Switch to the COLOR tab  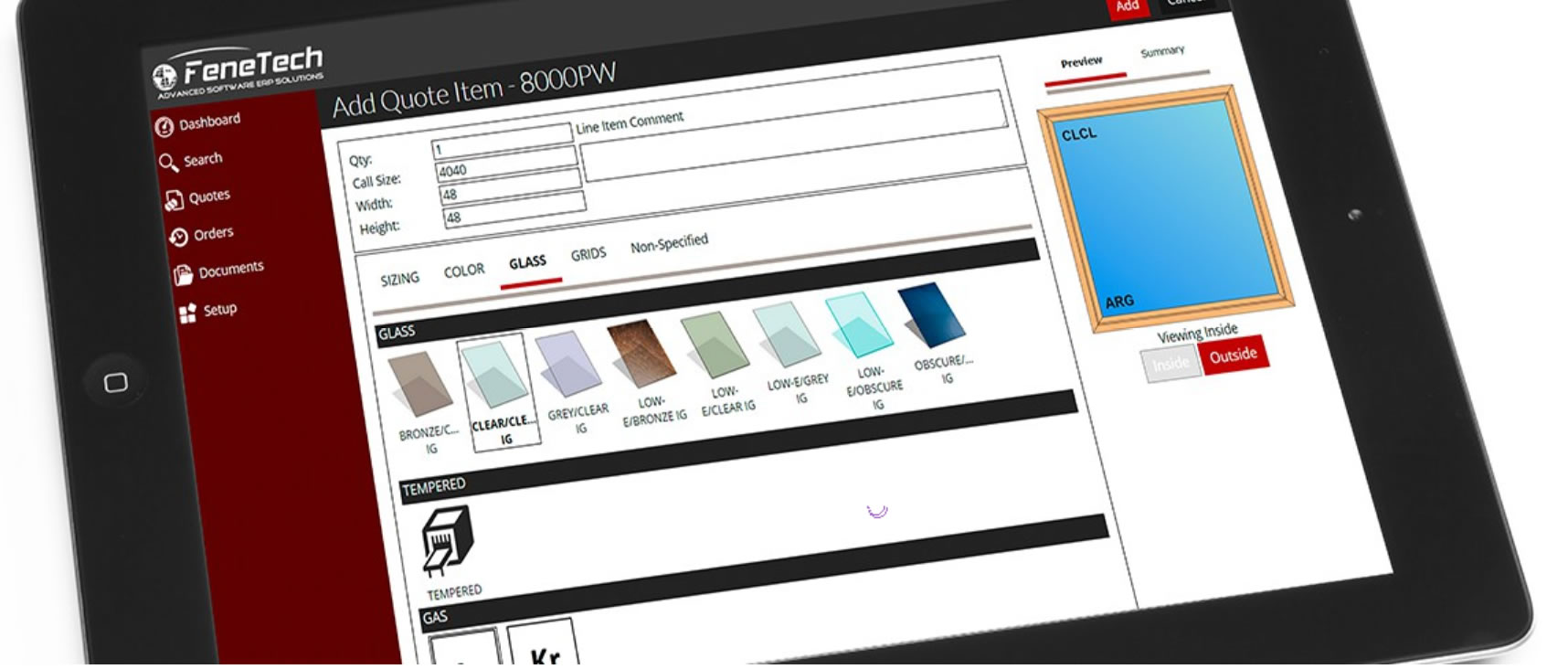click(x=464, y=271)
